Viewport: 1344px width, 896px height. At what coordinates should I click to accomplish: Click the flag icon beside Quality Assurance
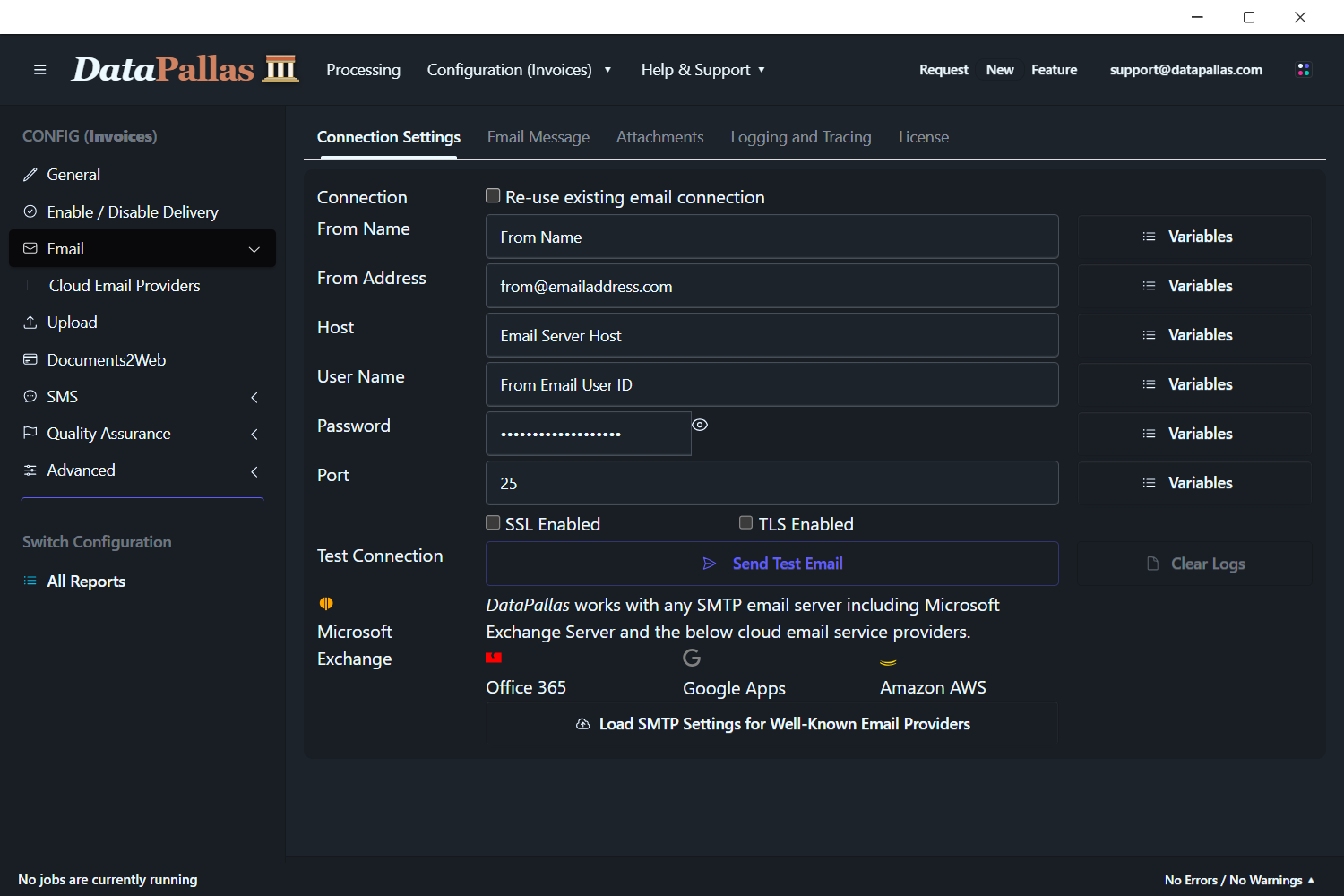30,433
